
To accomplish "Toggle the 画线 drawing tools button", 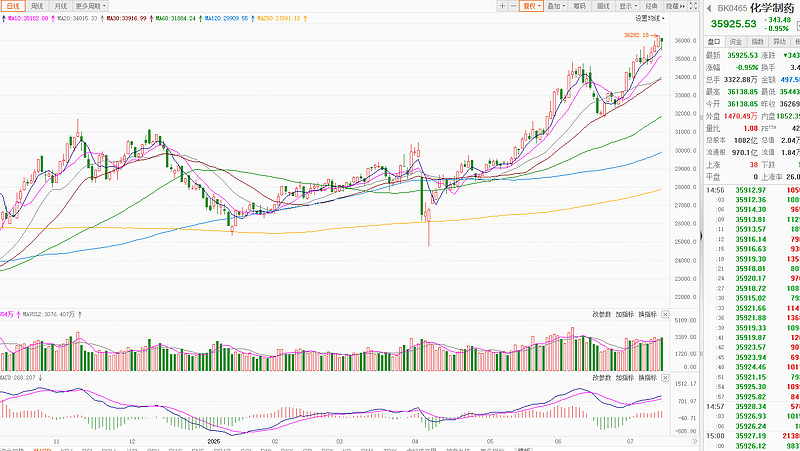I will click(603, 6).
